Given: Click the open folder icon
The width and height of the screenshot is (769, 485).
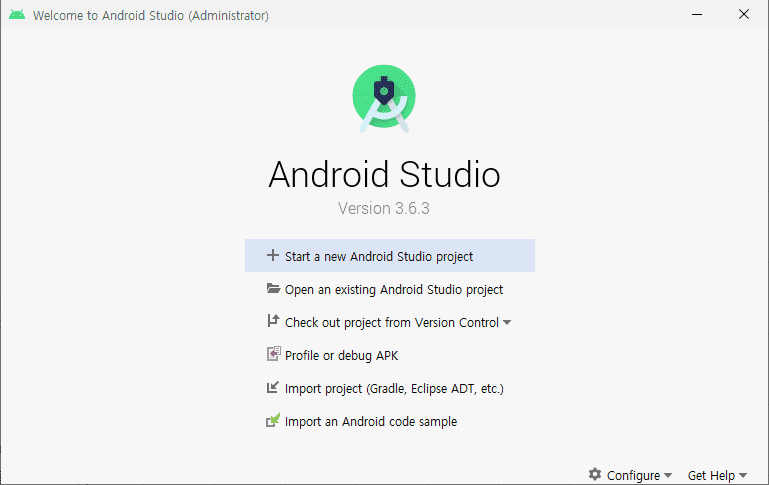Looking at the screenshot, I should (273, 288).
